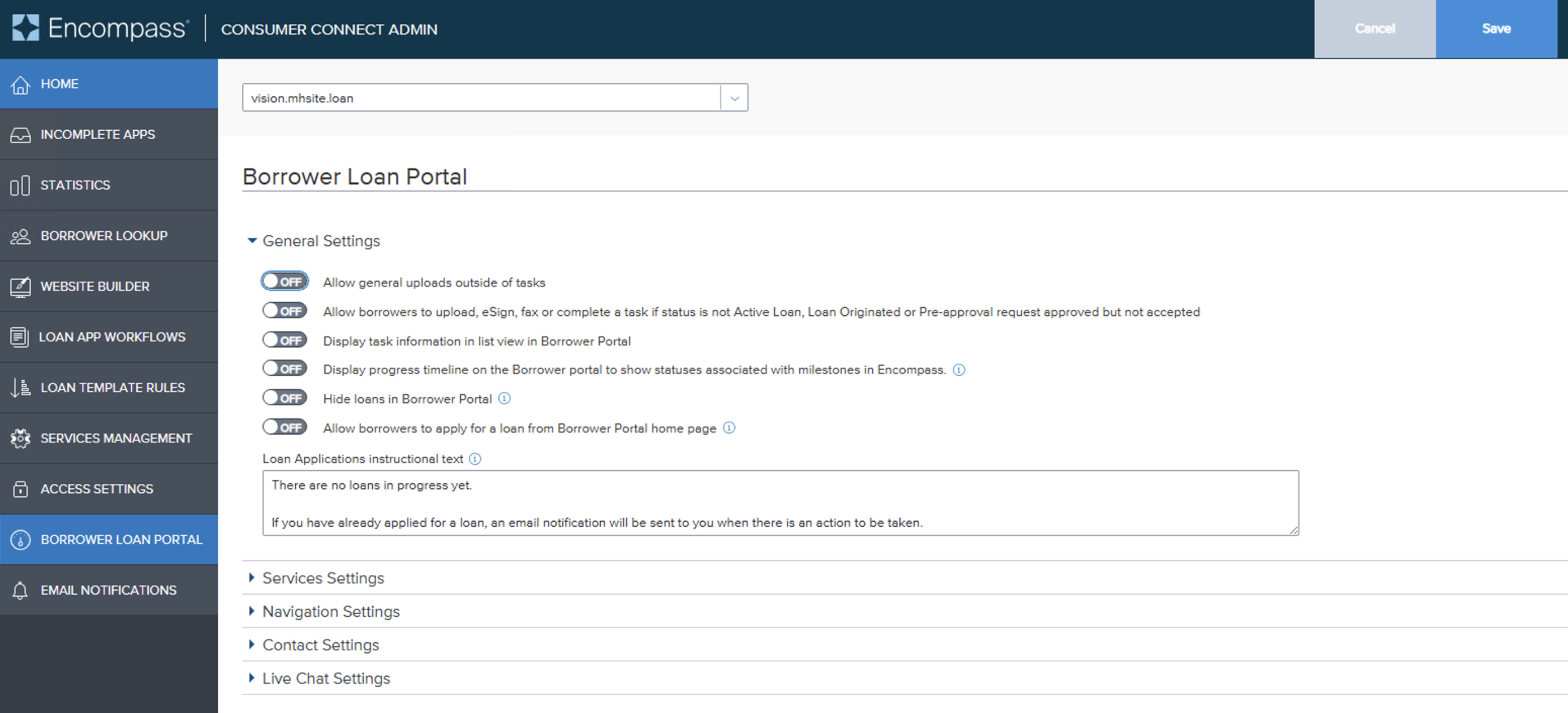Click the Statistics bar chart icon
This screenshot has height=713, width=1568.
pyautogui.click(x=20, y=186)
